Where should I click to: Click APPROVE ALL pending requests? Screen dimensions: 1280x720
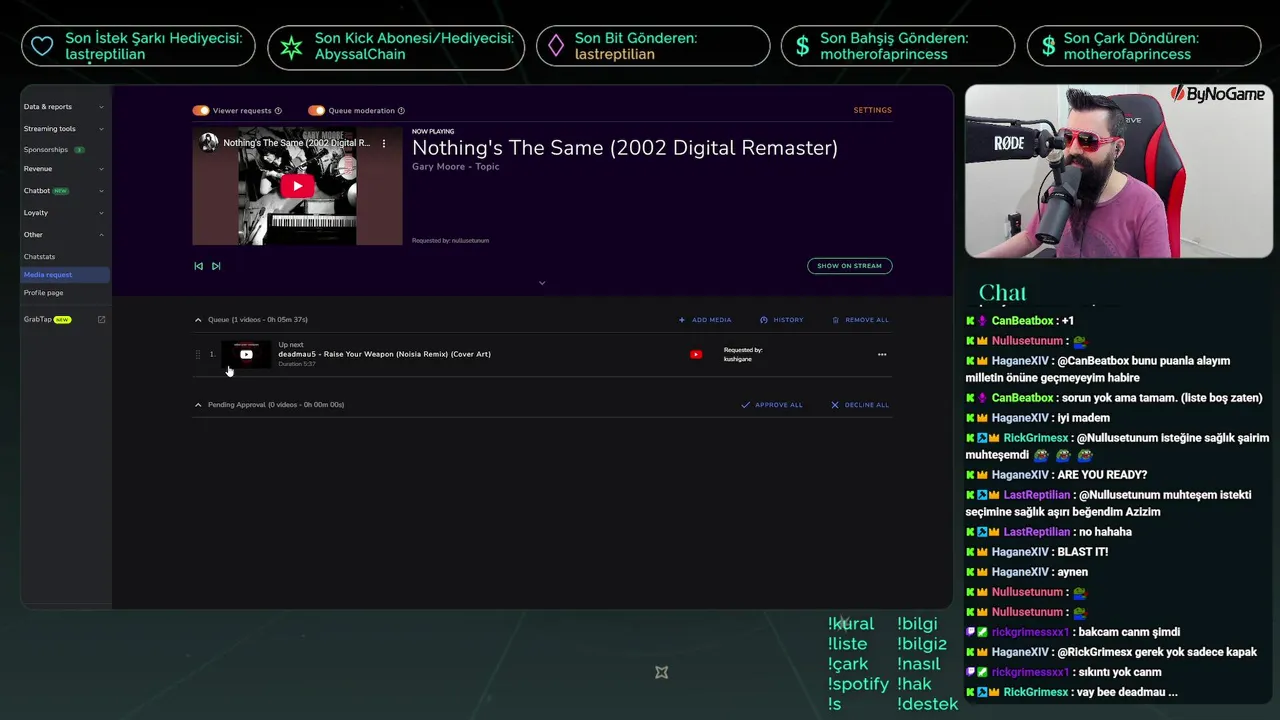coord(772,405)
